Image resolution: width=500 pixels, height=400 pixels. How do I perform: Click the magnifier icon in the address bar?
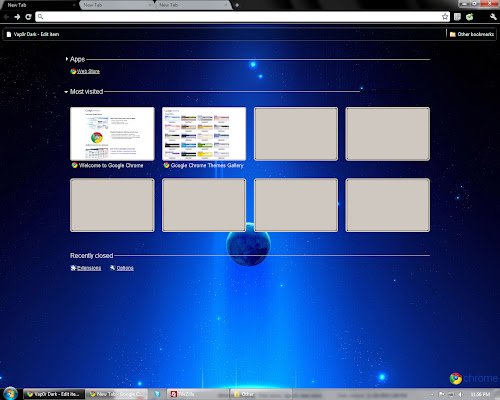click(x=40, y=17)
